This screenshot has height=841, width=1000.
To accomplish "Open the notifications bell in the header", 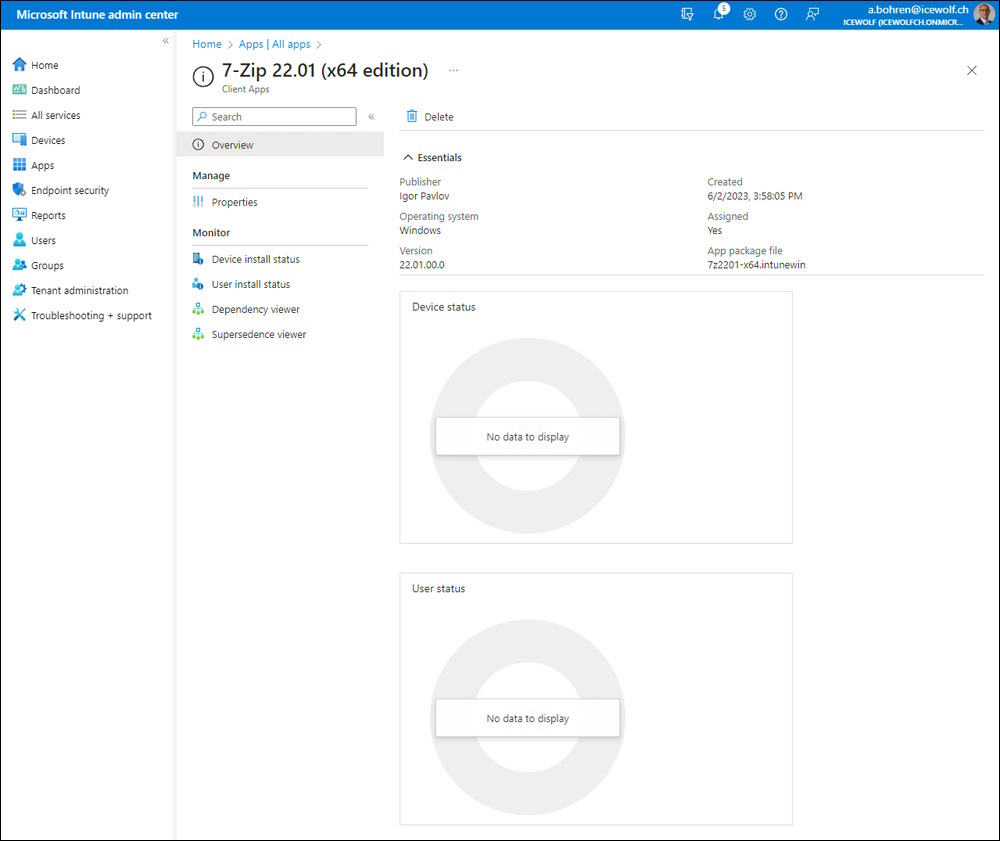I will pos(719,14).
